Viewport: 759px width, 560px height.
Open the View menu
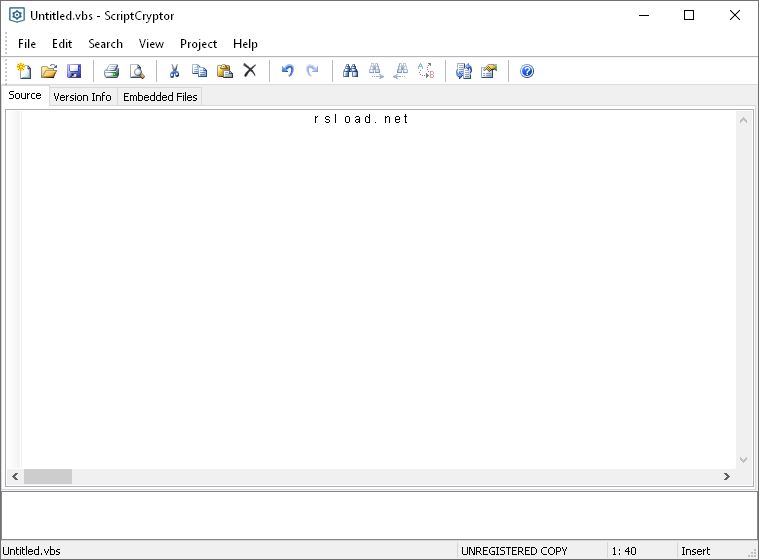pyautogui.click(x=151, y=44)
